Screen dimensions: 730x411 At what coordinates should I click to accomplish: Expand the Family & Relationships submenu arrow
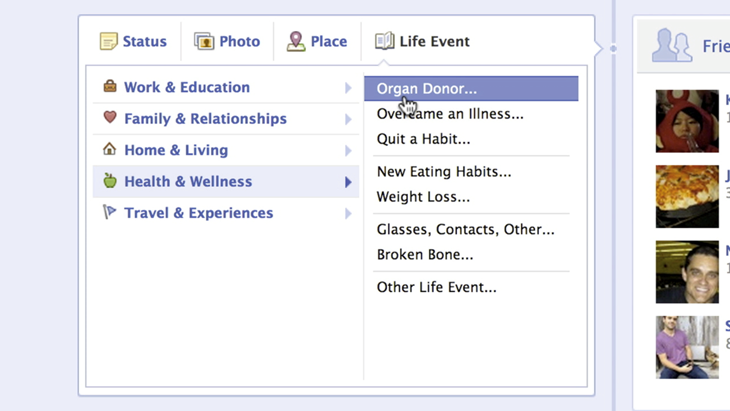click(348, 119)
